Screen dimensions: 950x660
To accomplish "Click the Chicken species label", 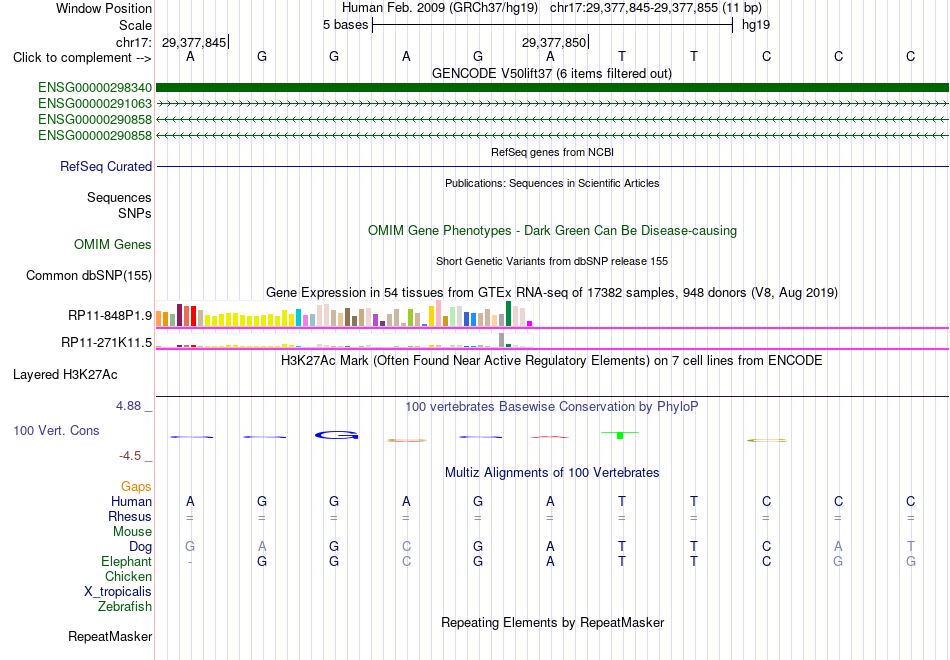I will click(128, 577).
